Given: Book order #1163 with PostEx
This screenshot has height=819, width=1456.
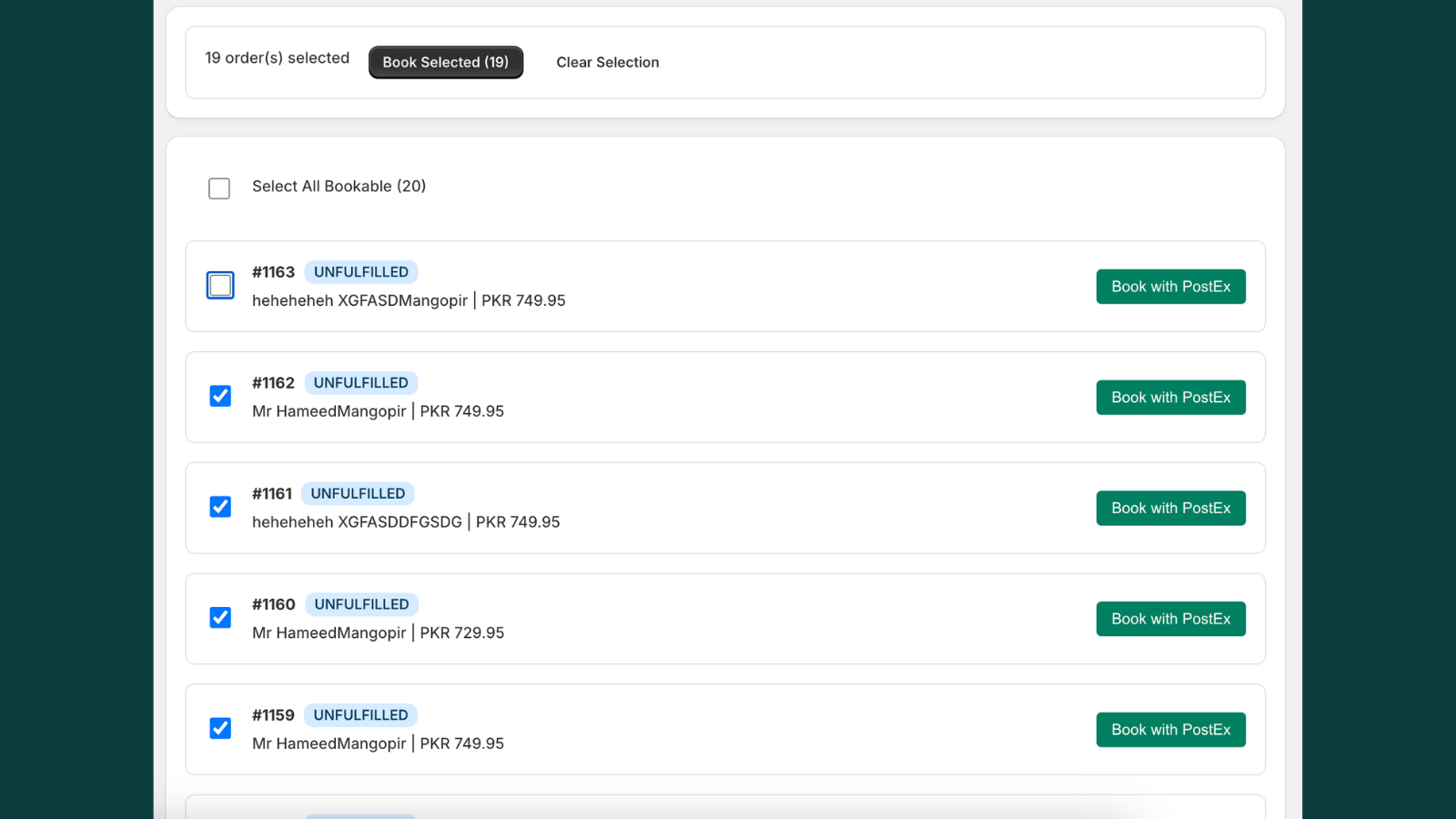Looking at the screenshot, I should (1170, 287).
